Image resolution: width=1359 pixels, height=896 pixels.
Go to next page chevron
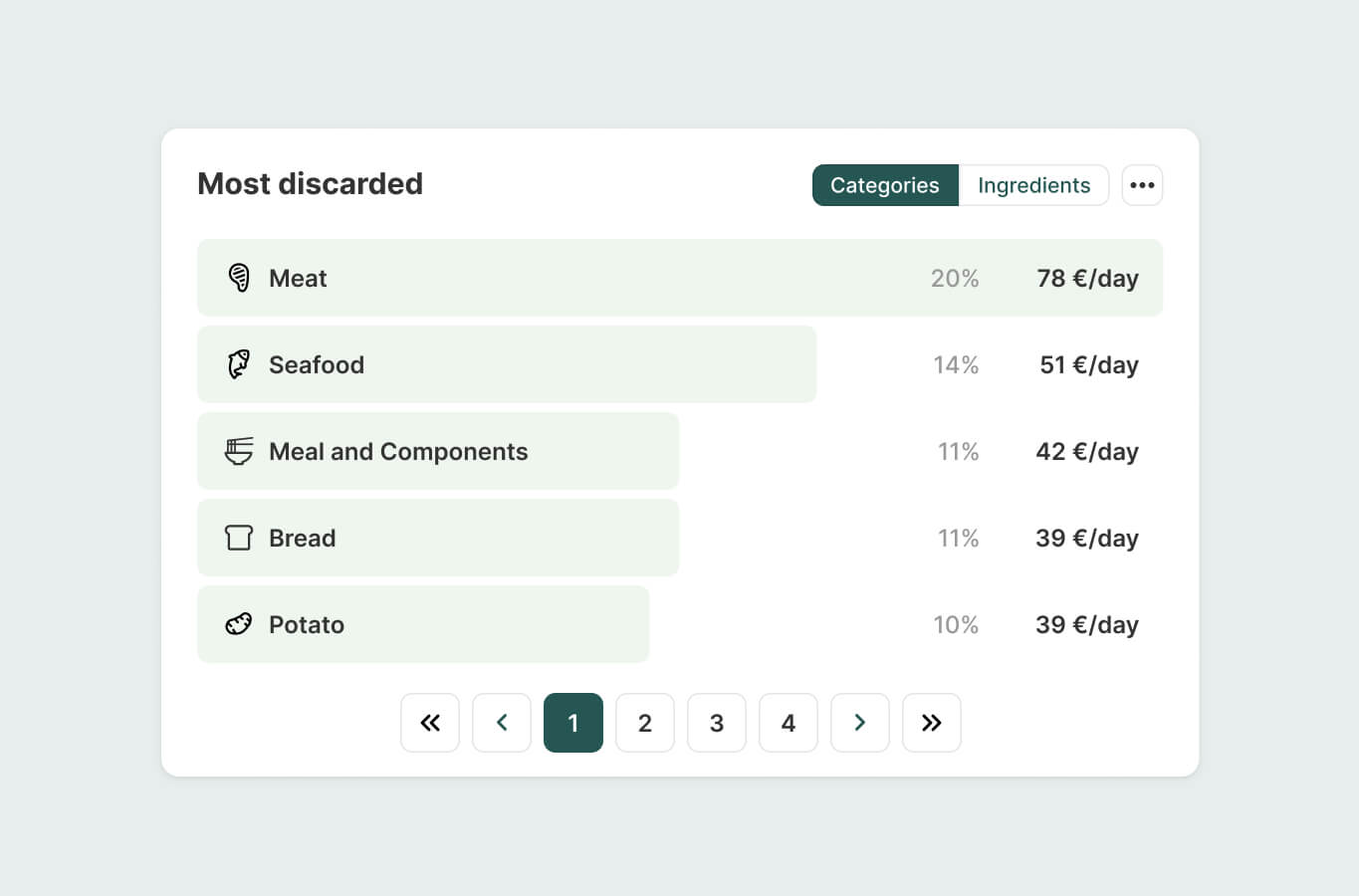pyautogui.click(x=860, y=723)
